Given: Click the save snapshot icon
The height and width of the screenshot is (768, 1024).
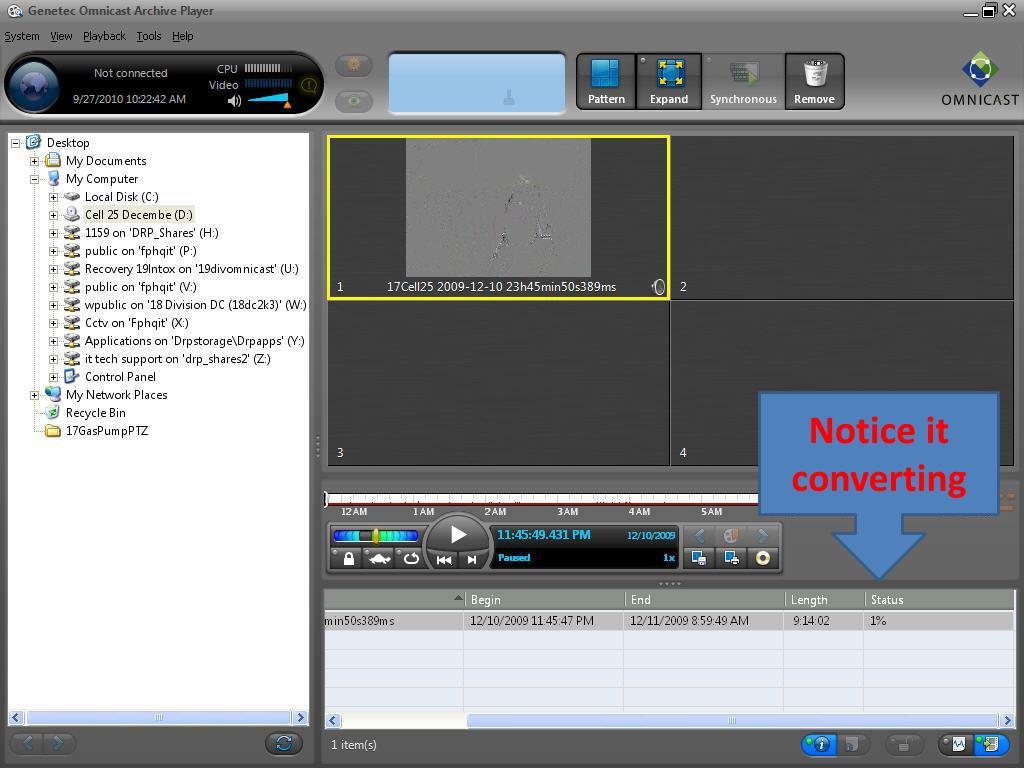Looking at the screenshot, I should click(x=699, y=558).
